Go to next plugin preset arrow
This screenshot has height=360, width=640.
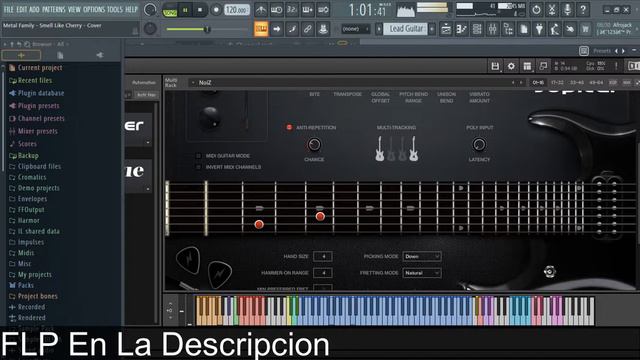pyautogui.click(x=623, y=51)
